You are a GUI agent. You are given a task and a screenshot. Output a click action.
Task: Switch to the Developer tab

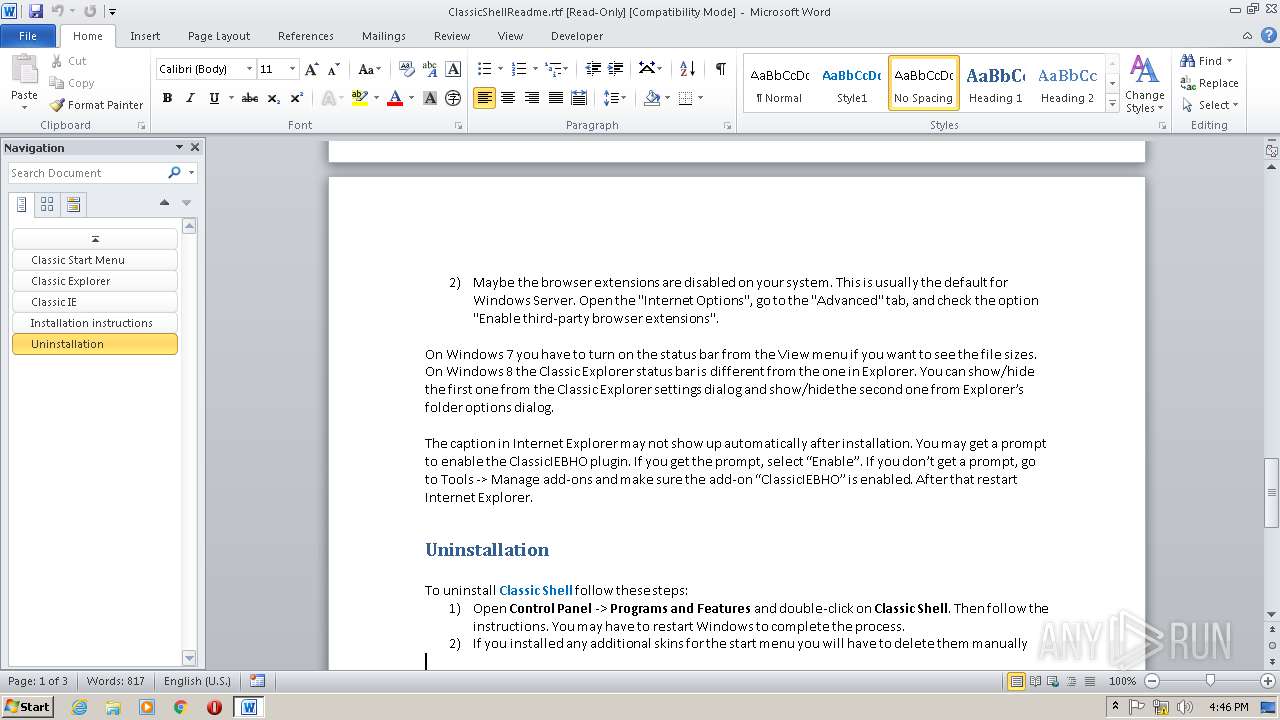577,36
